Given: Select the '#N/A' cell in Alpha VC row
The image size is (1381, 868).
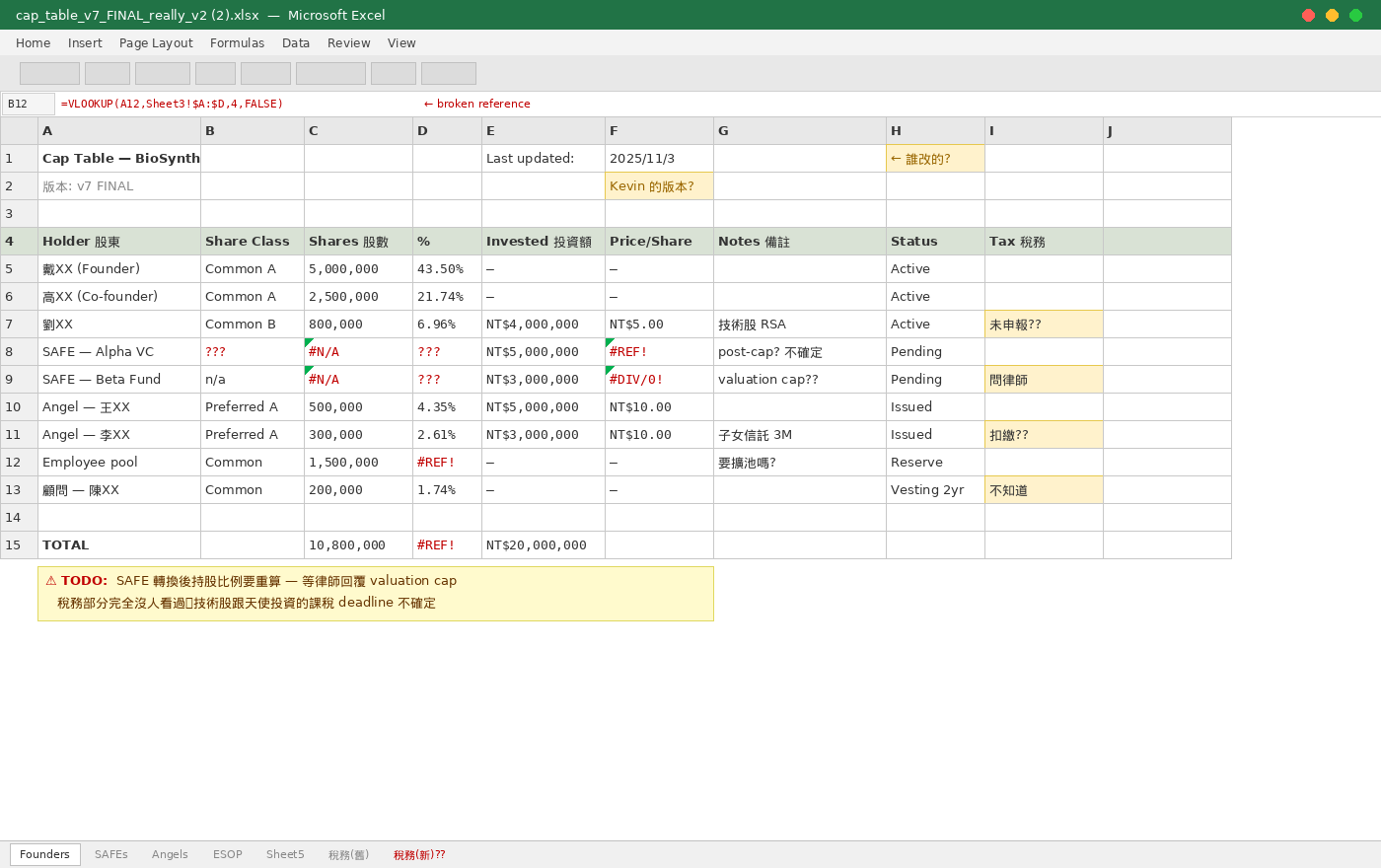Looking at the screenshot, I should 359,352.
